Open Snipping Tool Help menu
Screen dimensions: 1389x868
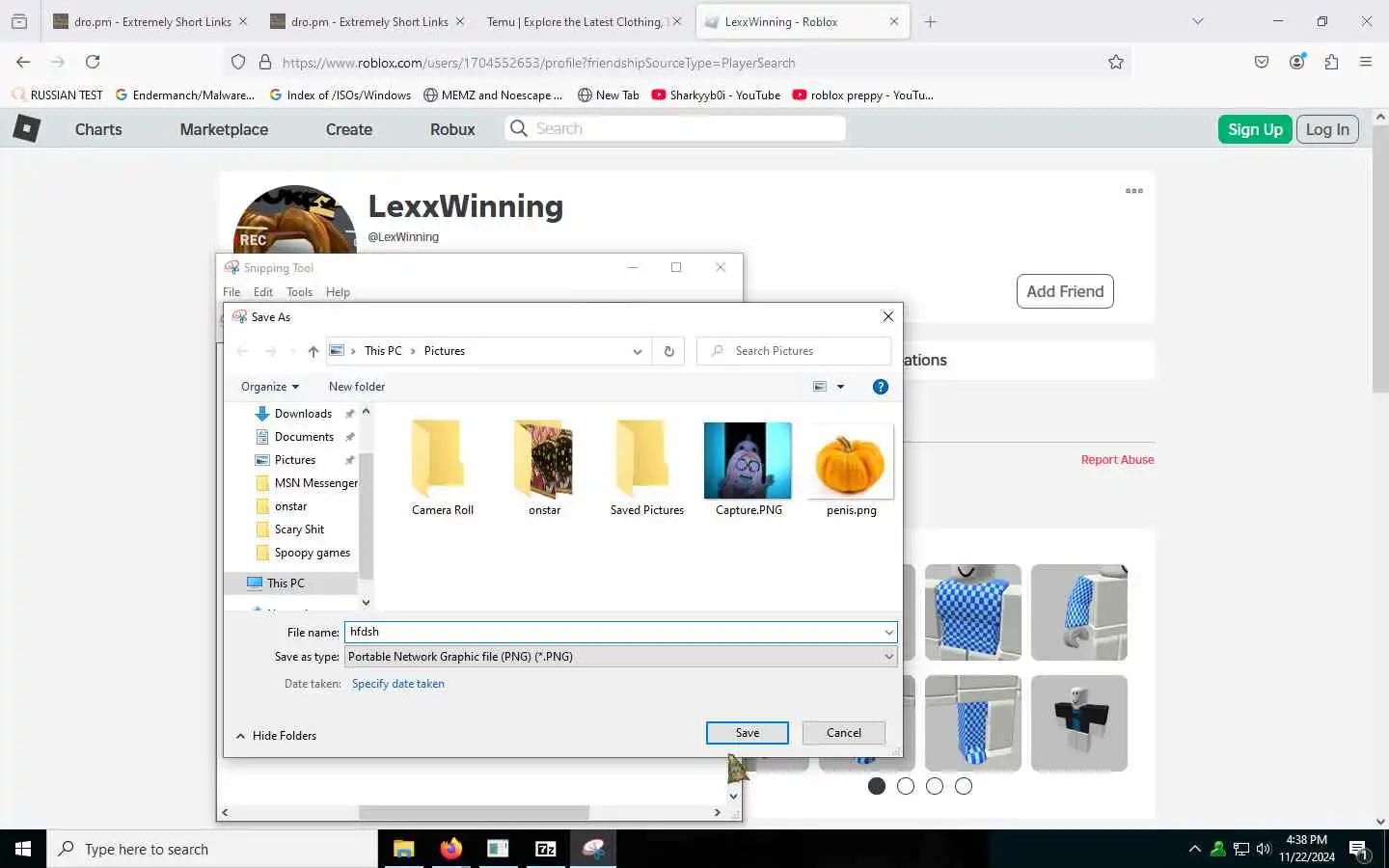click(338, 292)
